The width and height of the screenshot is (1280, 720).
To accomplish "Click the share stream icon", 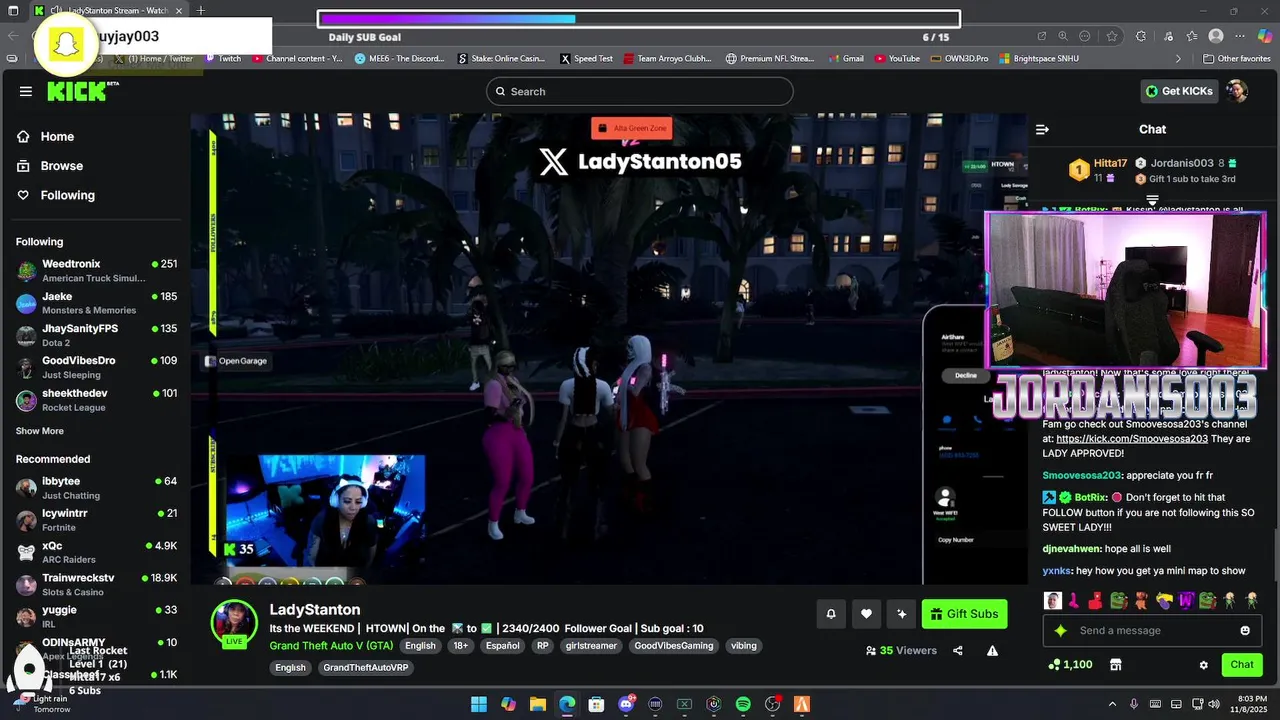I will [958, 650].
